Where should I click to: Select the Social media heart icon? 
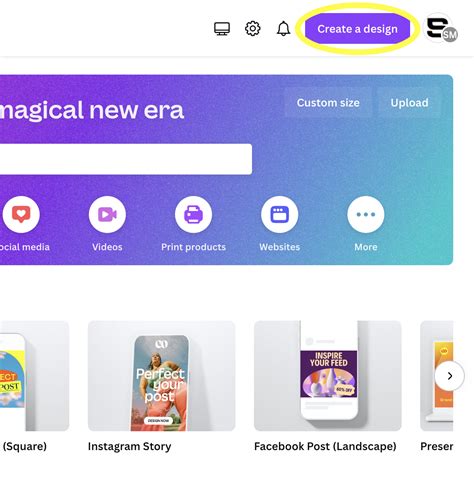(21, 214)
